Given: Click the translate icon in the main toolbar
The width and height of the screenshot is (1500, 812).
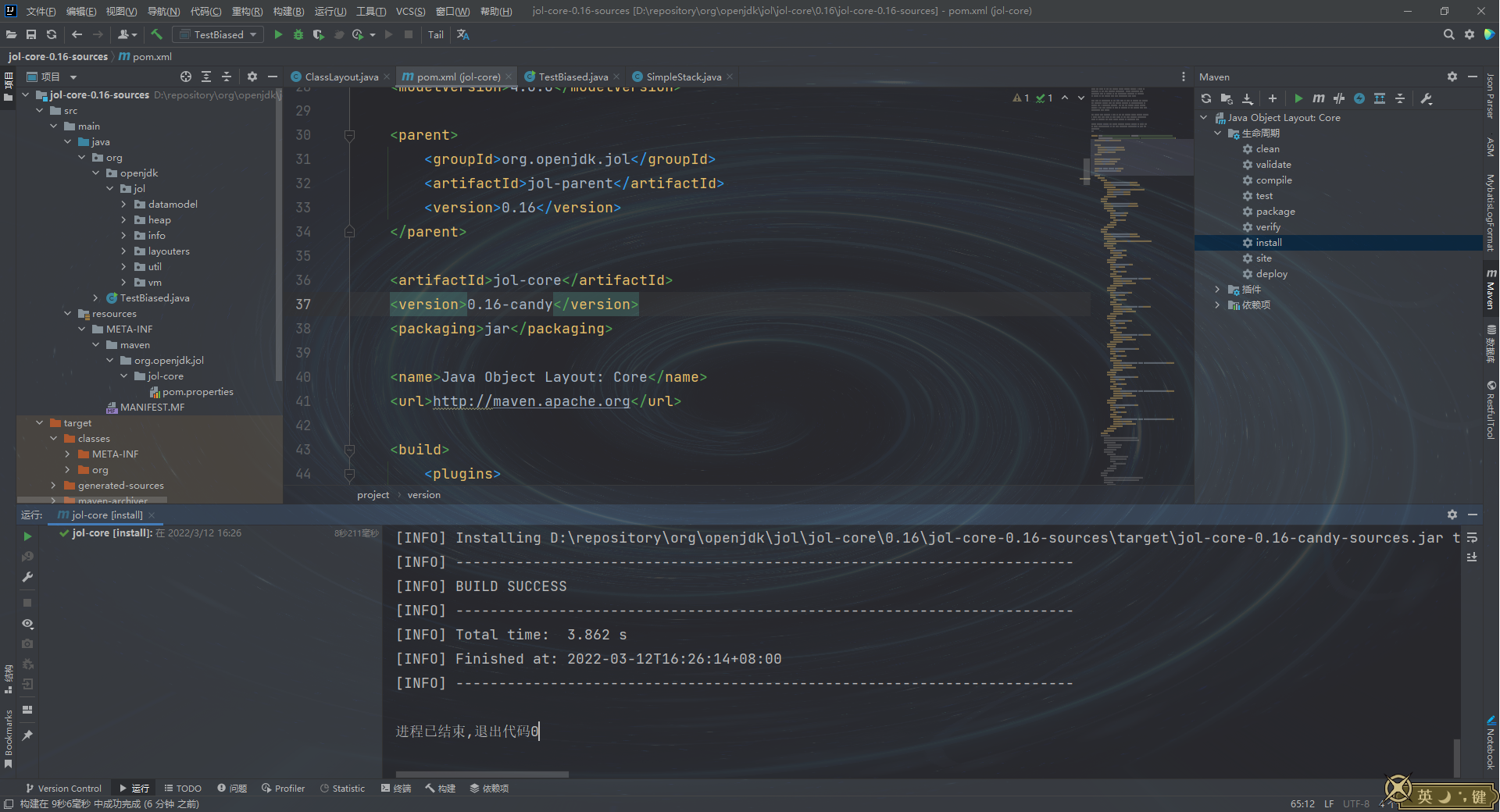Looking at the screenshot, I should click(463, 34).
